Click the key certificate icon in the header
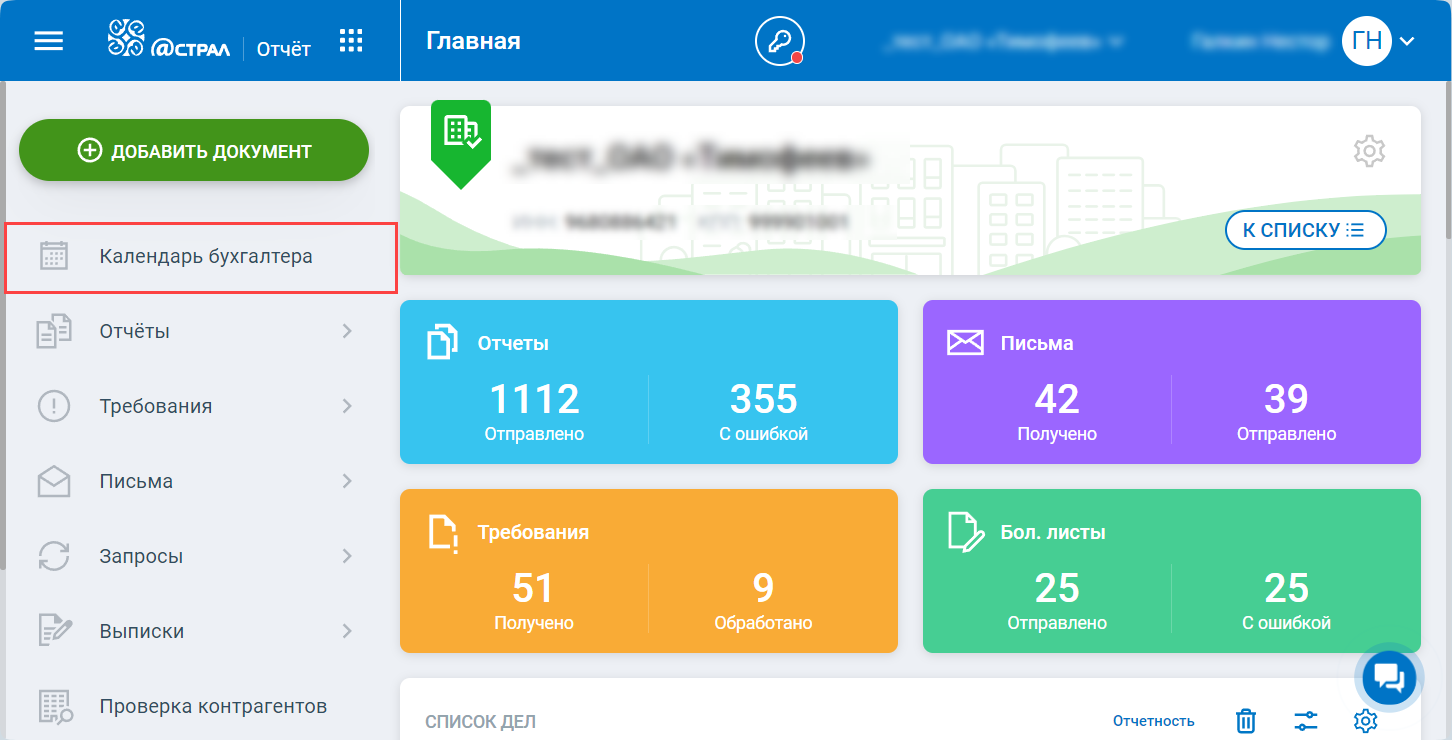The height and width of the screenshot is (740, 1452). (779, 41)
